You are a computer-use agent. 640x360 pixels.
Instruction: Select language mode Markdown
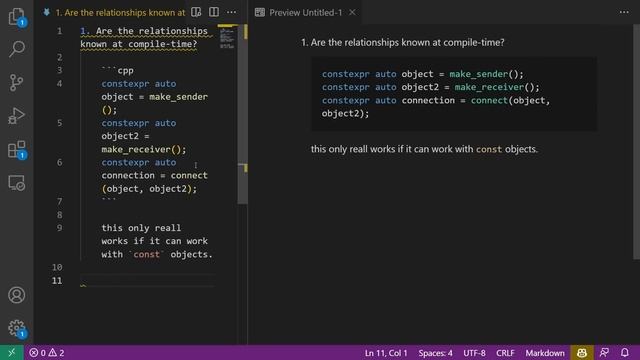[x=545, y=353]
